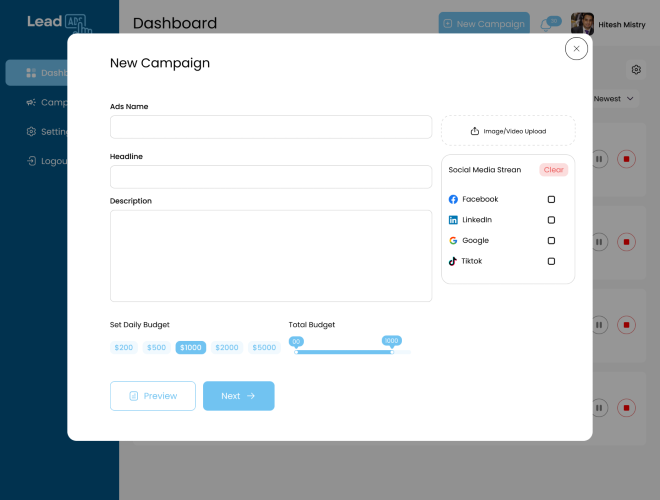The height and width of the screenshot is (500, 660).
Task: Select the $500 daily budget
Action: 157,347
